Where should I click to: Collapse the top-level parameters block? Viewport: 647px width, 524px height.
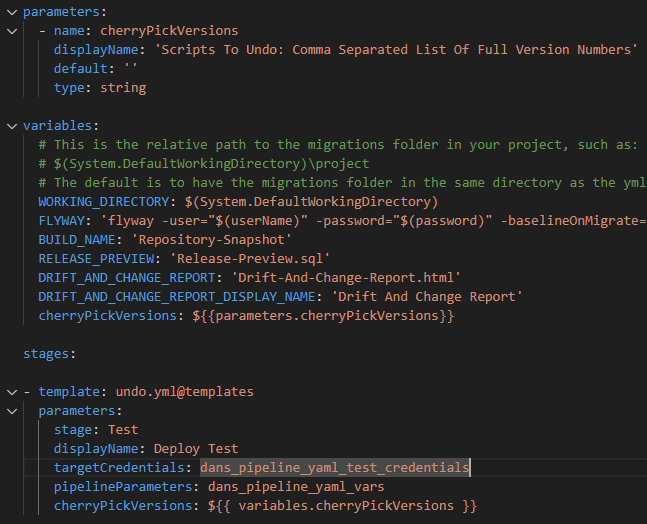[x=12, y=12]
